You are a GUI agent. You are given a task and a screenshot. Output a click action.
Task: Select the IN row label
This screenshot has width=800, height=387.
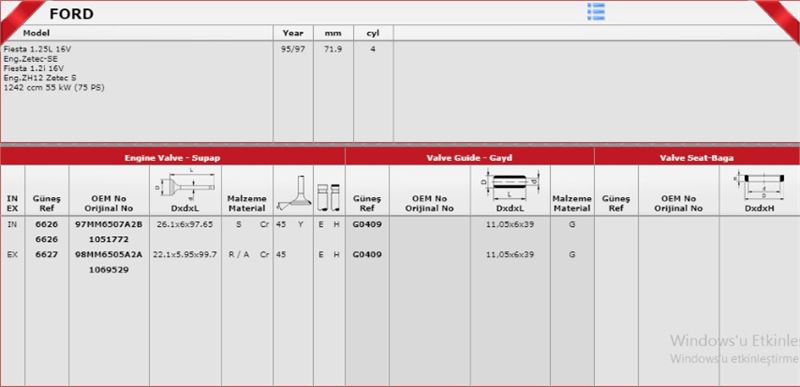point(12,224)
